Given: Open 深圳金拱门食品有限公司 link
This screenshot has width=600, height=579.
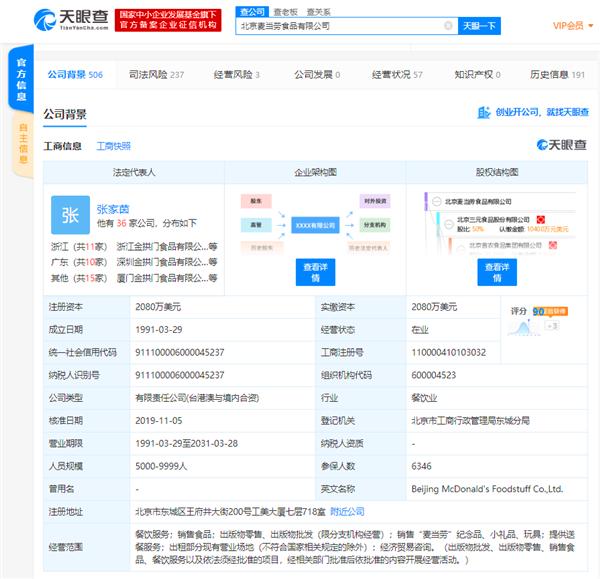Looking at the screenshot, I should pos(167,262).
